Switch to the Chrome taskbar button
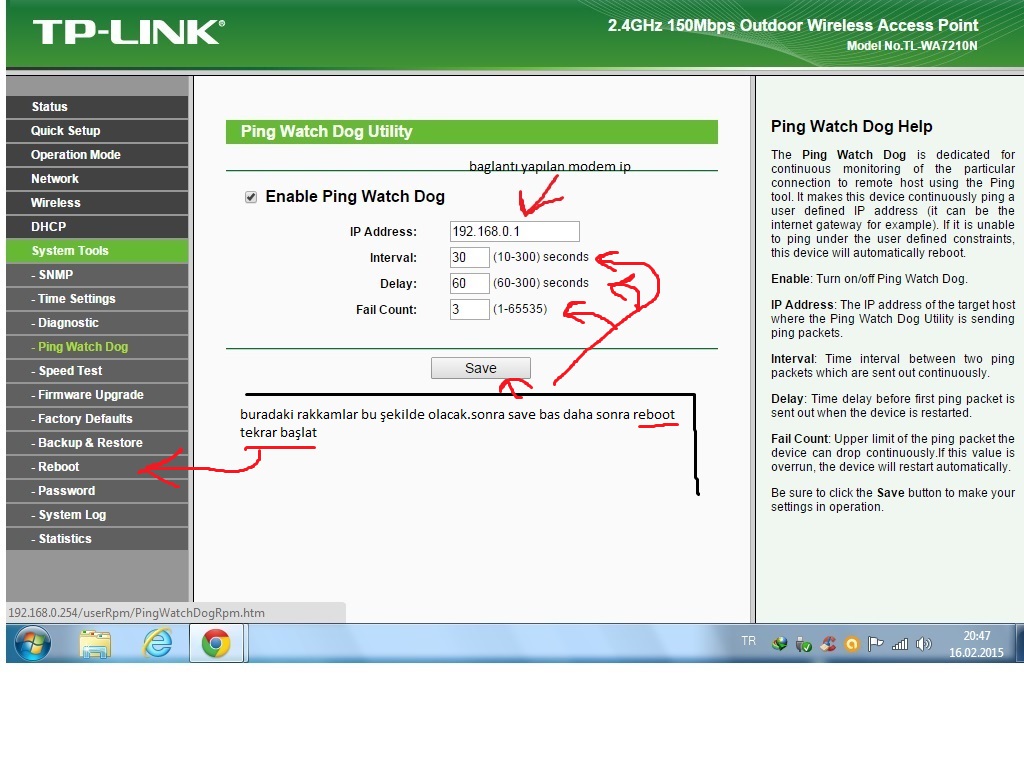Screen dimensions: 1024x768 pyautogui.click(x=216, y=643)
